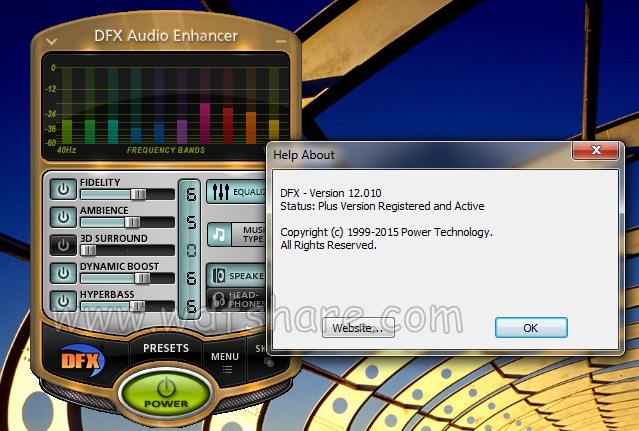This screenshot has width=639, height=431.
Task: Close the Help About dialog
Action: (596, 150)
